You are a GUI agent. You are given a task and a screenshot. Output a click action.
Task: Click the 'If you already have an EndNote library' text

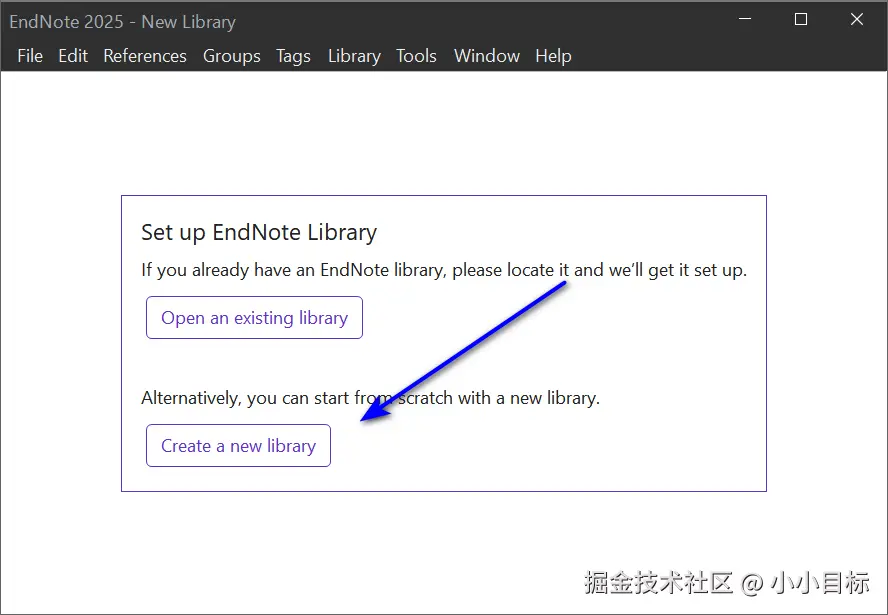click(x=444, y=270)
